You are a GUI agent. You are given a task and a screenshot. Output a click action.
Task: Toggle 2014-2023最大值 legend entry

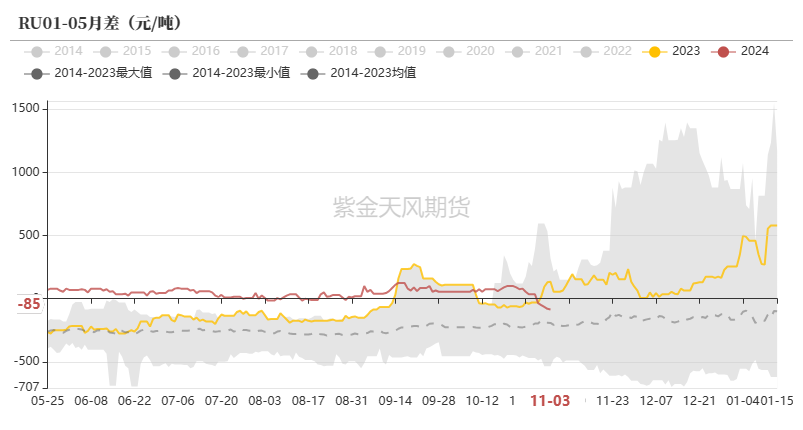(88, 73)
